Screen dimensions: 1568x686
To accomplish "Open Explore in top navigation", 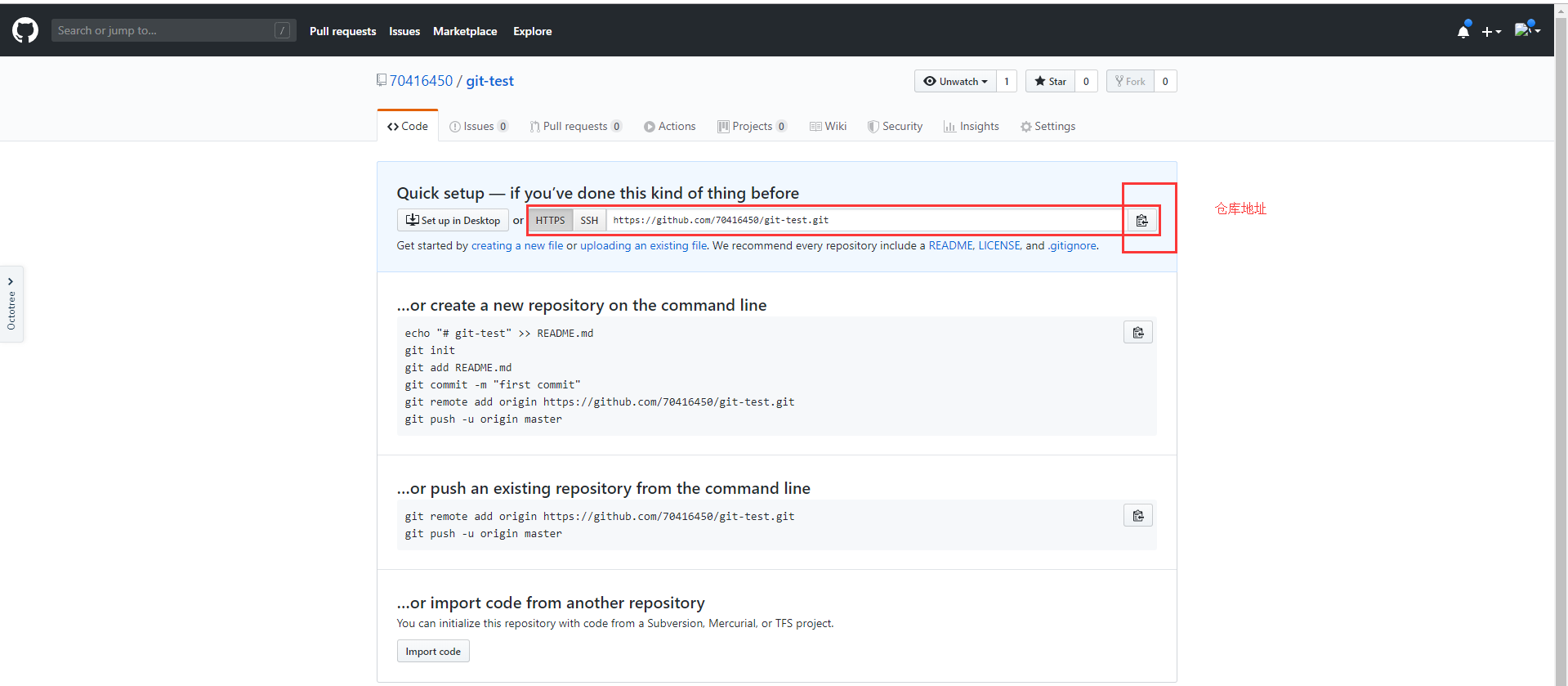I will click(x=532, y=31).
